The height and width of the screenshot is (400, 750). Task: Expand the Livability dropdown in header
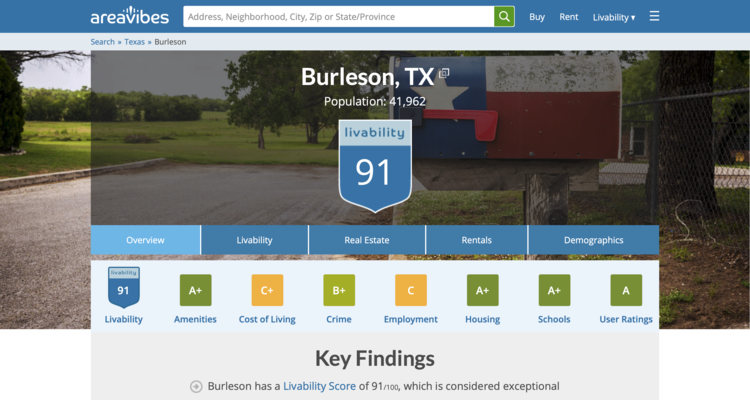click(x=613, y=17)
